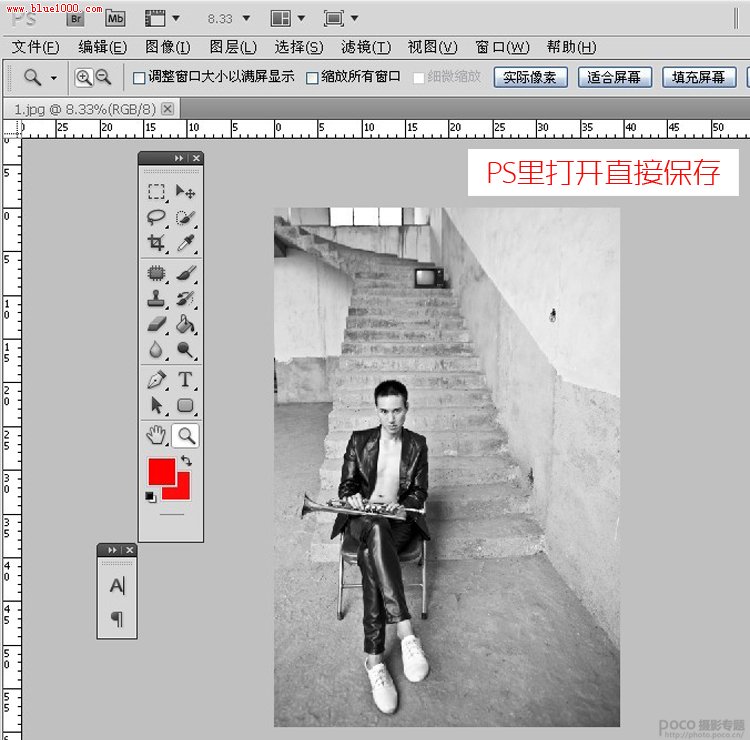Select the Brush tool
Screen dimensions: 750x740
pos(186,273)
